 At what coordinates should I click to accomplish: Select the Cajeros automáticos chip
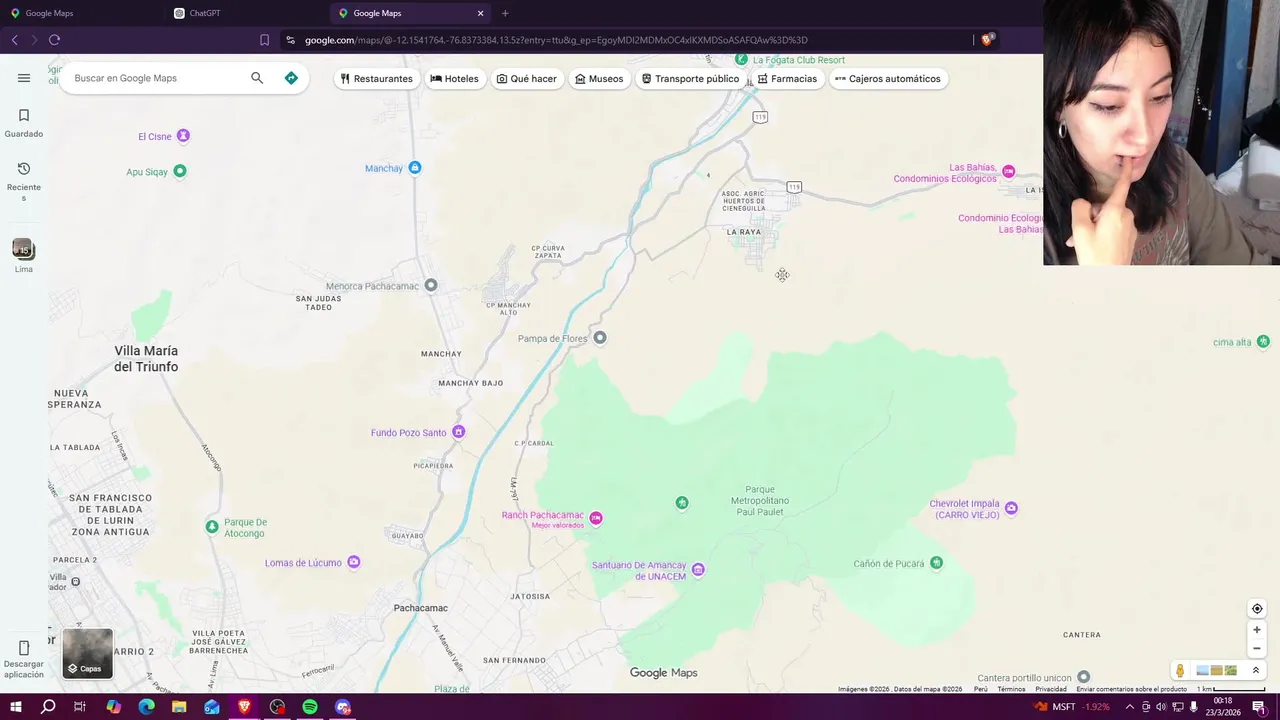887,79
